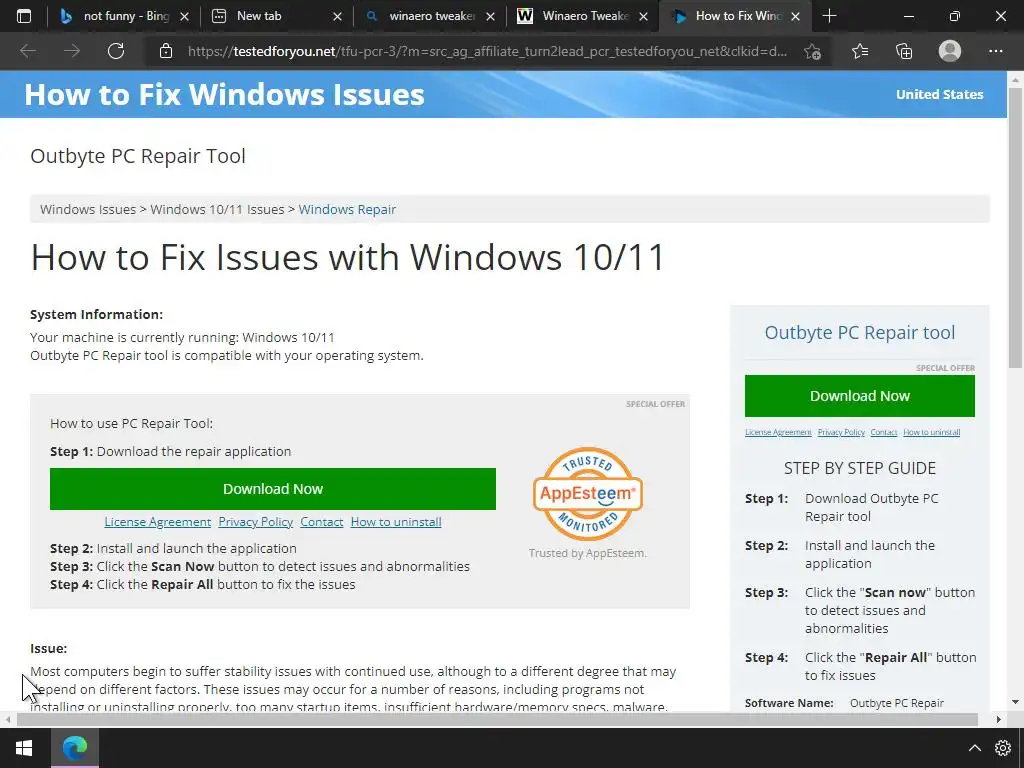Close the 'Winaero Tweaker' W tab
This screenshot has width=1024, height=768.
tap(643, 16)
